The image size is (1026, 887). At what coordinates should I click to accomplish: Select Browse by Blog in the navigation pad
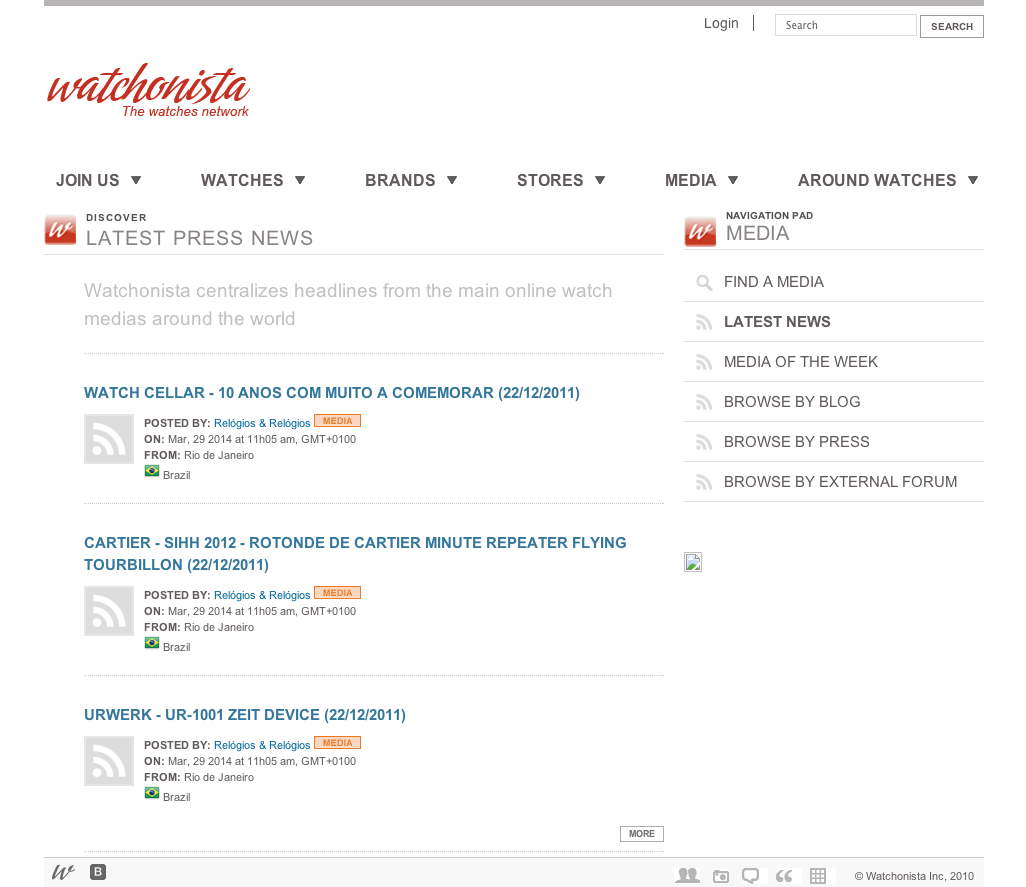834,402
